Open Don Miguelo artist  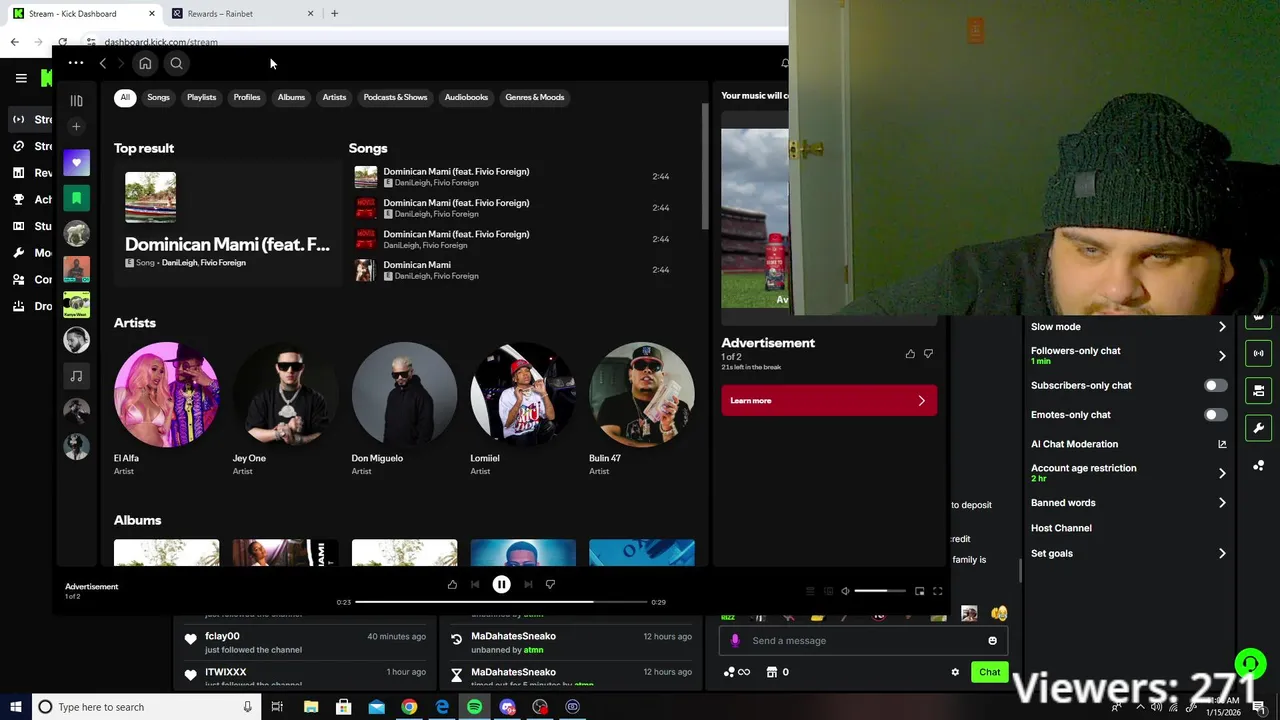click(404, 409)
